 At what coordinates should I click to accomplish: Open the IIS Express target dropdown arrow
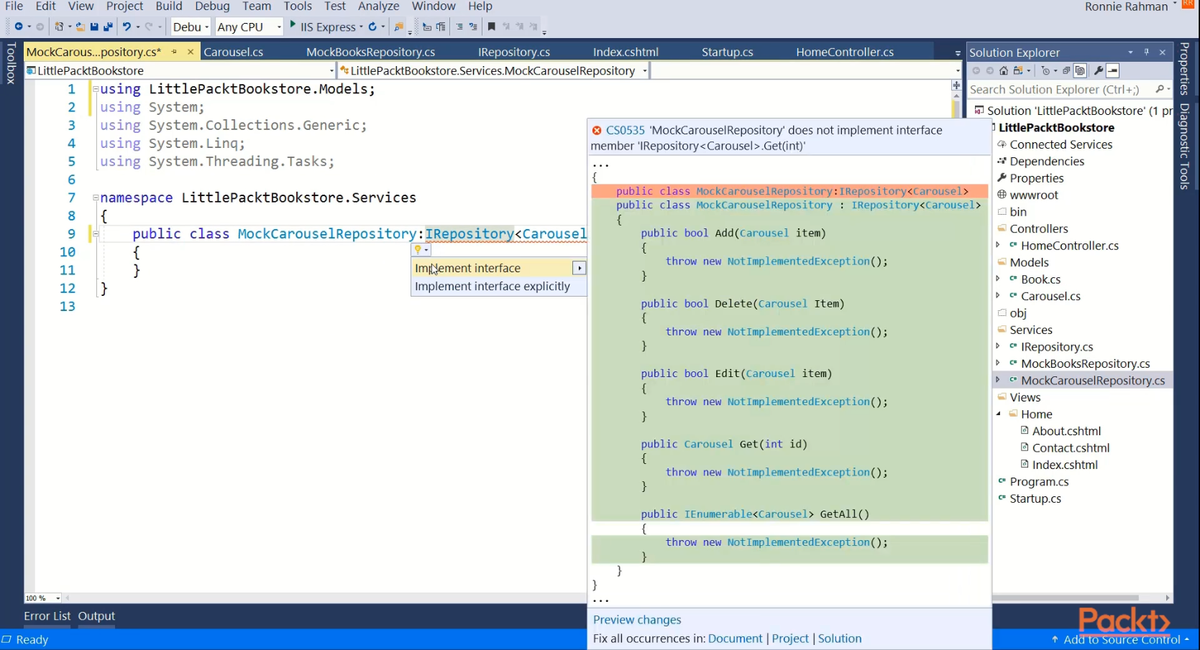click(x=360, y=27)
